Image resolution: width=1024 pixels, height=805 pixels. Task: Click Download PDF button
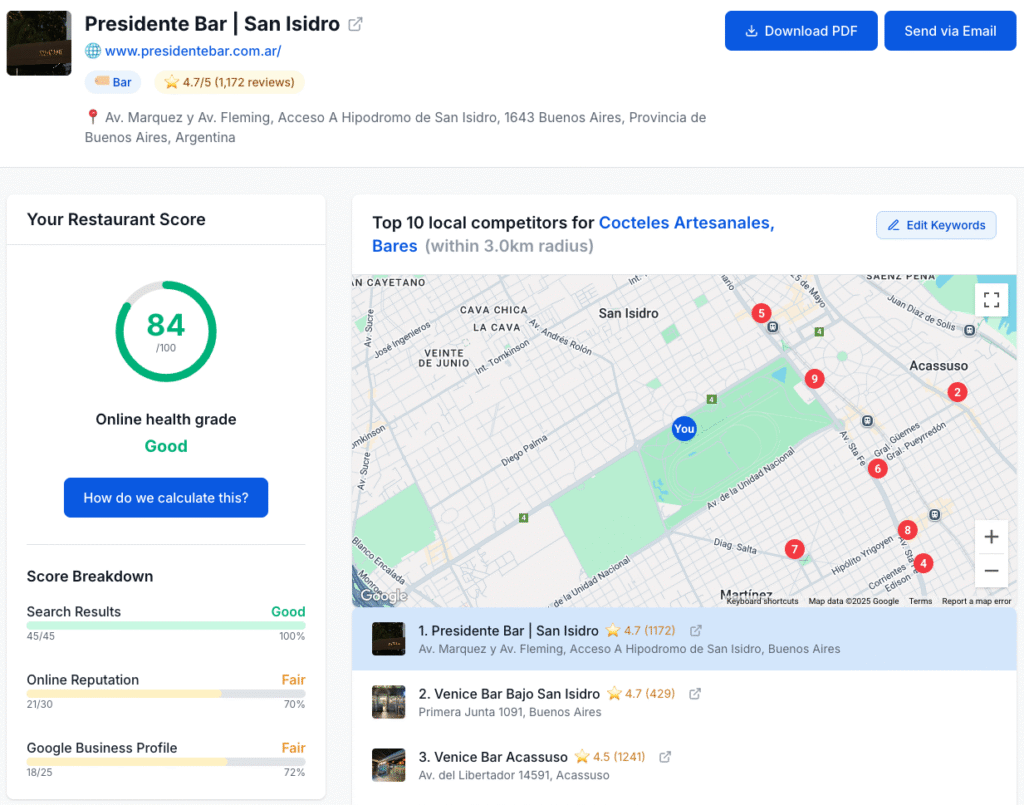801,31
